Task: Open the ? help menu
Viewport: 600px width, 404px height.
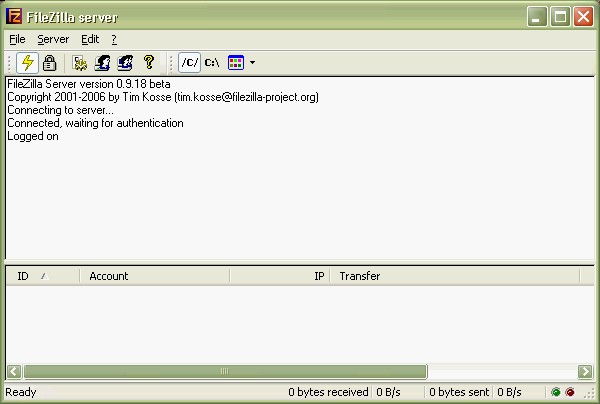Action: [x=114, y=39]
